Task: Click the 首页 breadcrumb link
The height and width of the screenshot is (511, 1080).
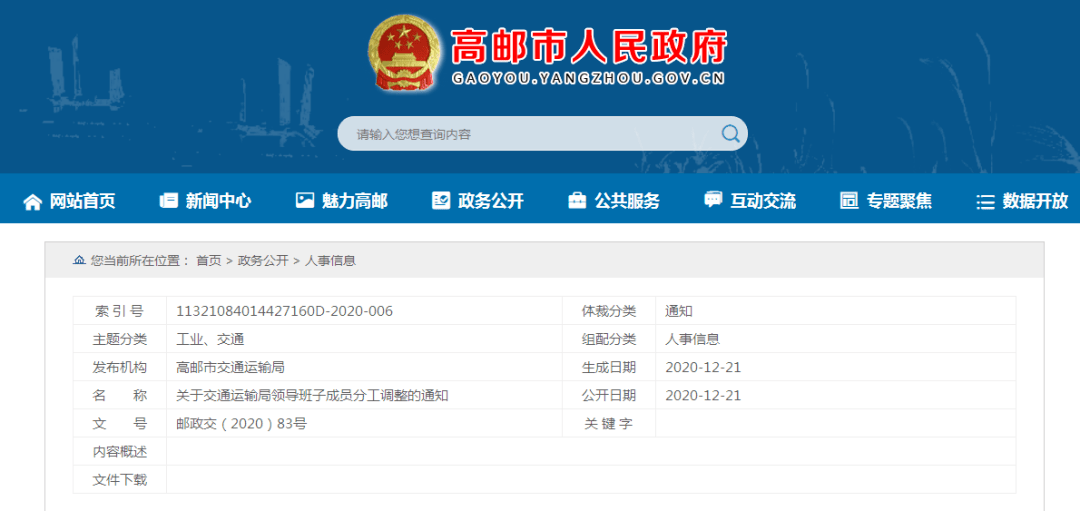Action: coord(209,261)
